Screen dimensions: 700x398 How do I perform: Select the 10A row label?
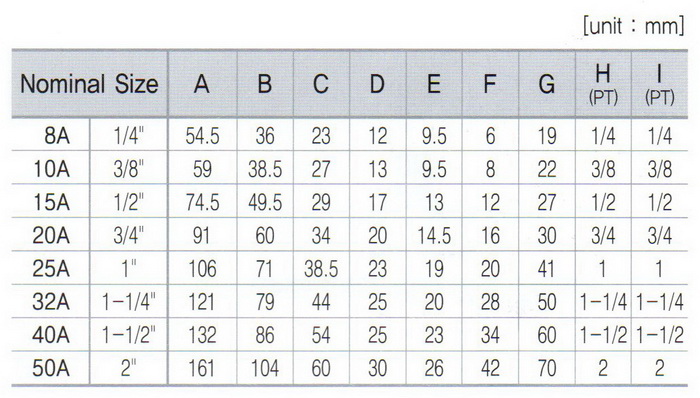tap(52, 169)
